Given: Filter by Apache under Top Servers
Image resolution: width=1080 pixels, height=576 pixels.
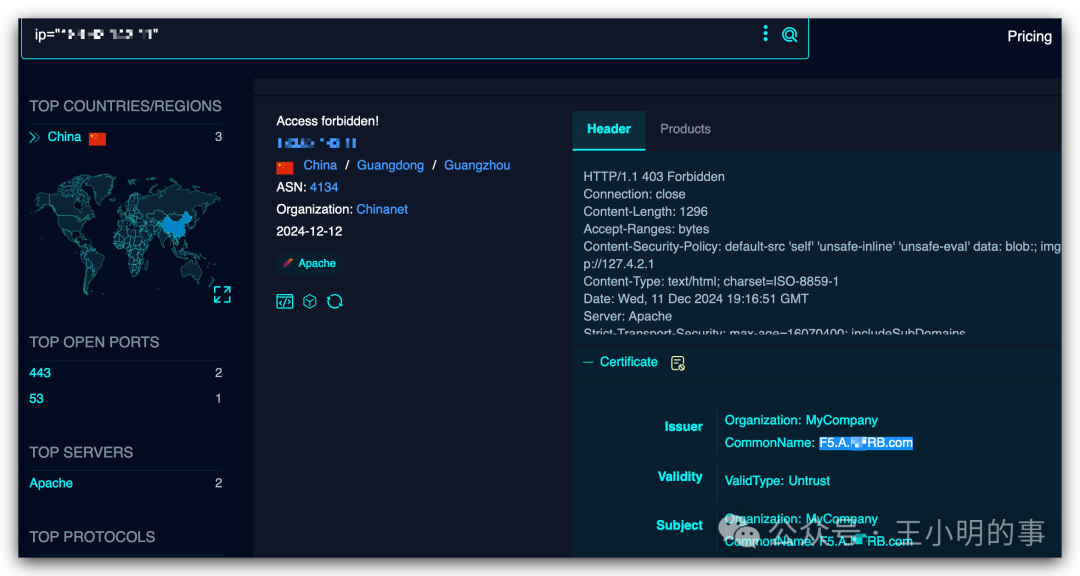Looking at the screenshot, I should pyautogui.click(x=51, y=483).
